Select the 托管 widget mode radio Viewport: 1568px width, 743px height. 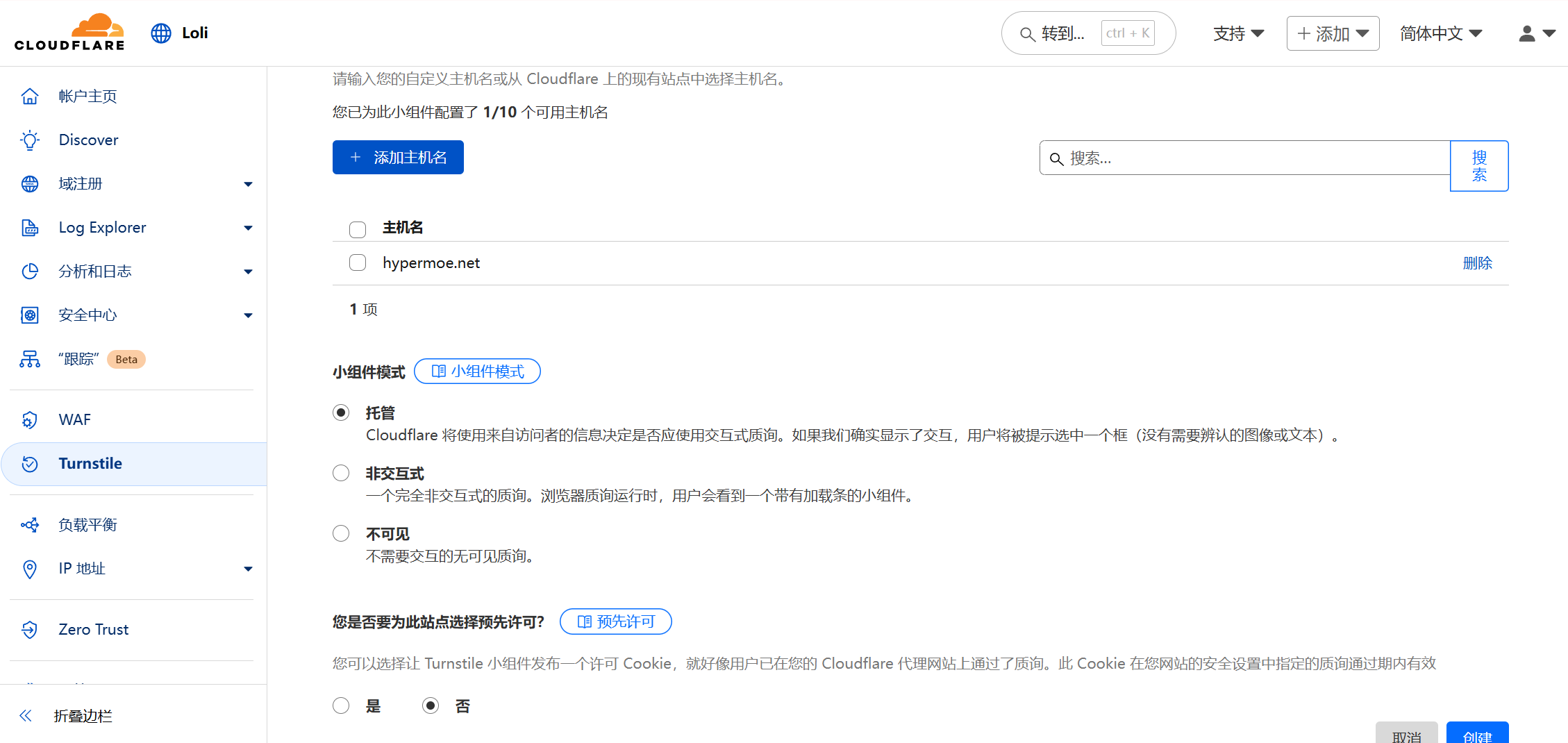click(x=341, y=412)
